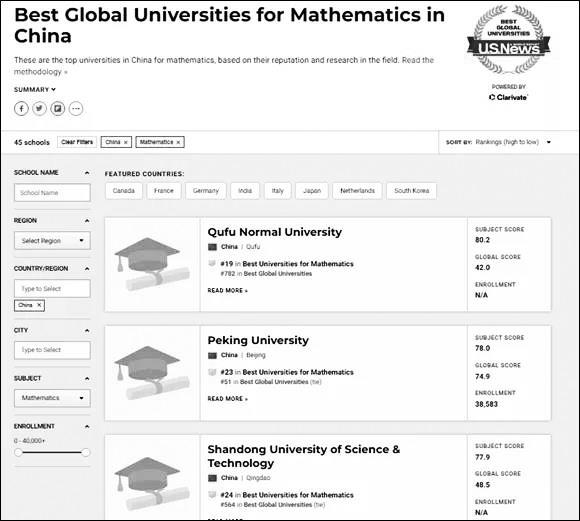Select Germany from featured countries

click(x=206, y=191)
